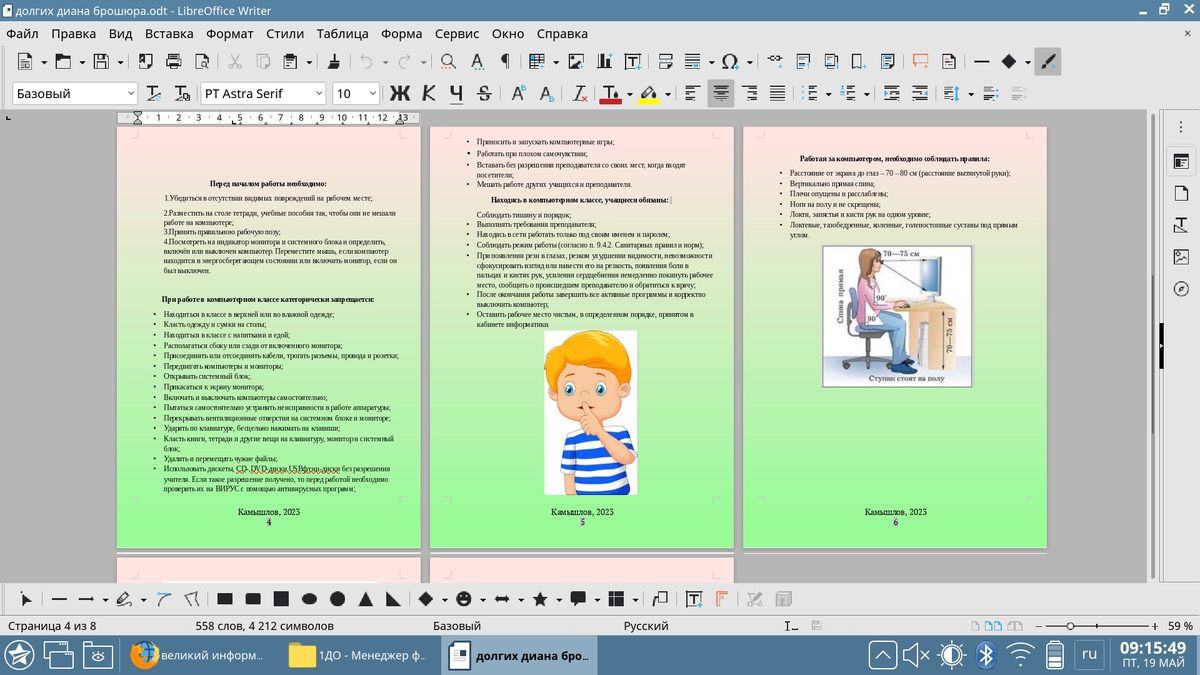Open the sidebar Properties panel
The width and height of the screenshot is (1200, 675).
[x=1181, y=160]
